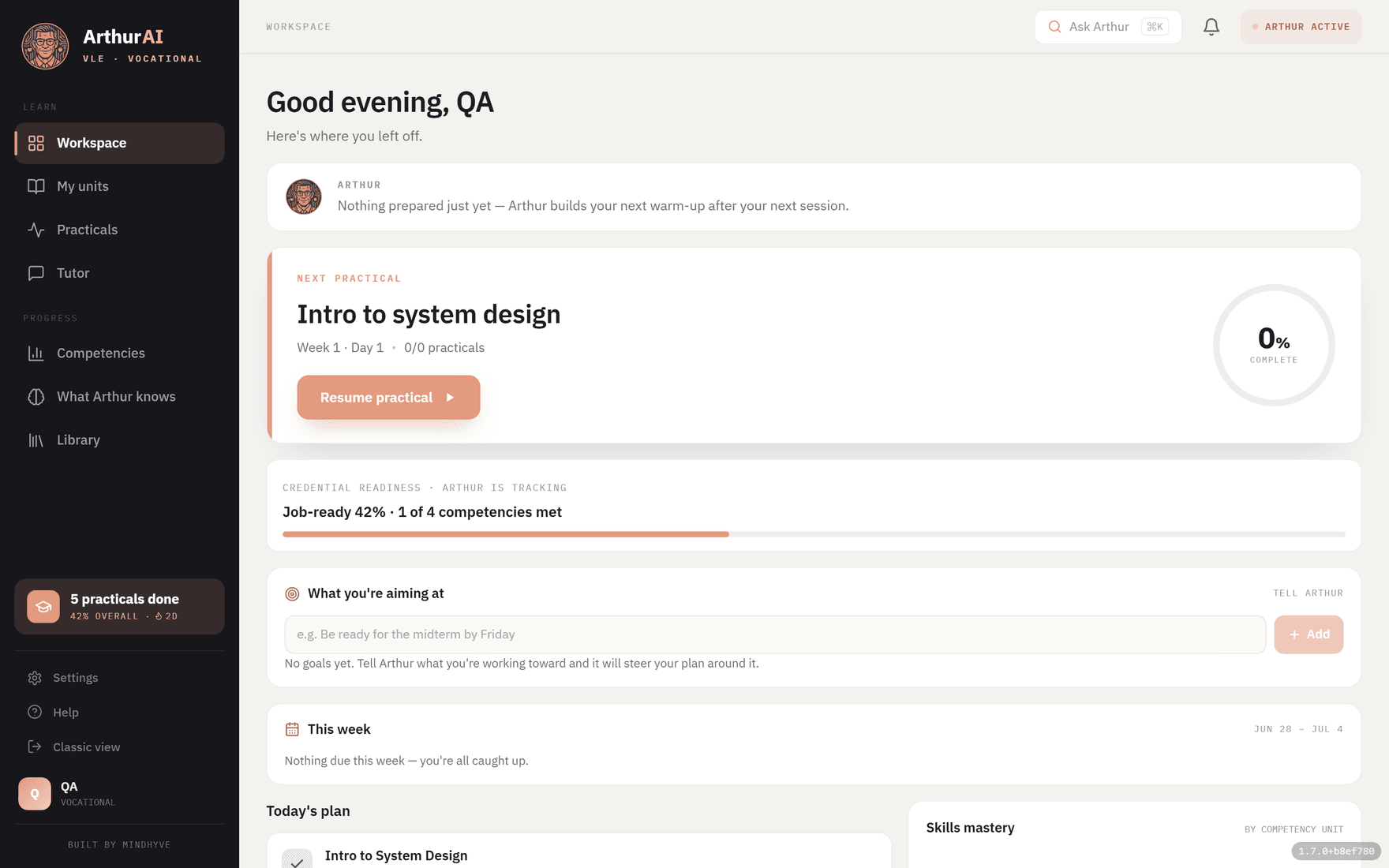Click the play arrow on Resume practical

[450, 398]
